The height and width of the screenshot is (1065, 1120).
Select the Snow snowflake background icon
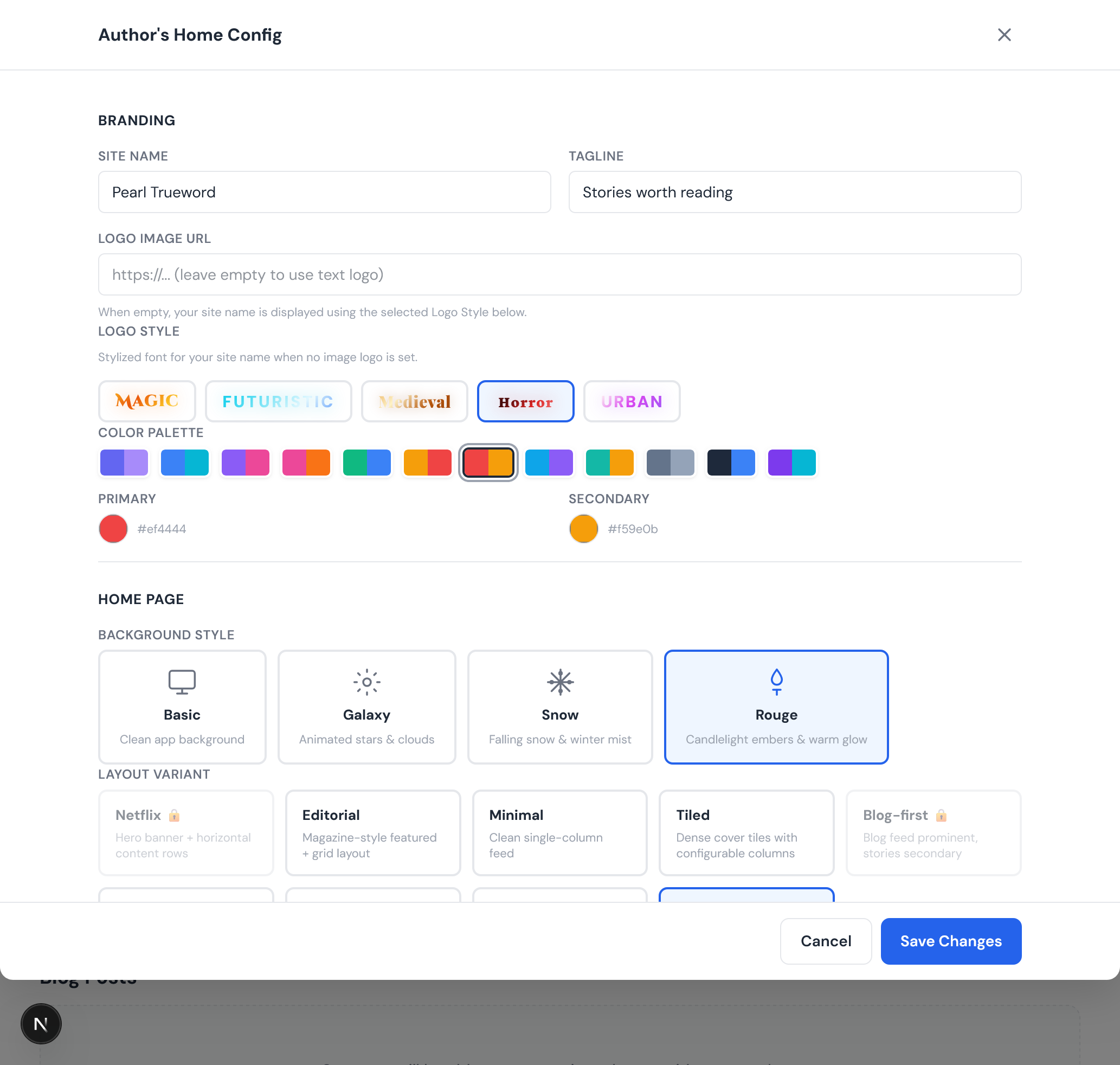[559, 682]
